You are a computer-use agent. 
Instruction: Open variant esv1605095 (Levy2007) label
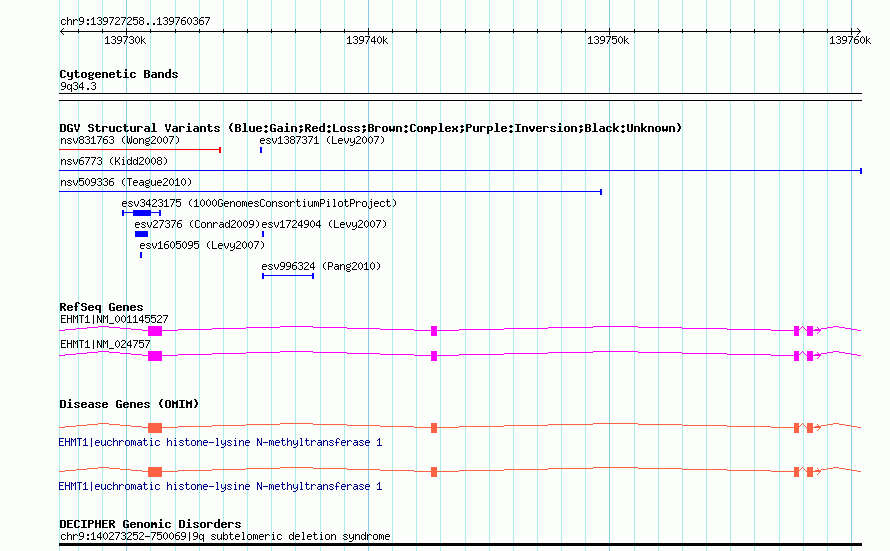202,245
